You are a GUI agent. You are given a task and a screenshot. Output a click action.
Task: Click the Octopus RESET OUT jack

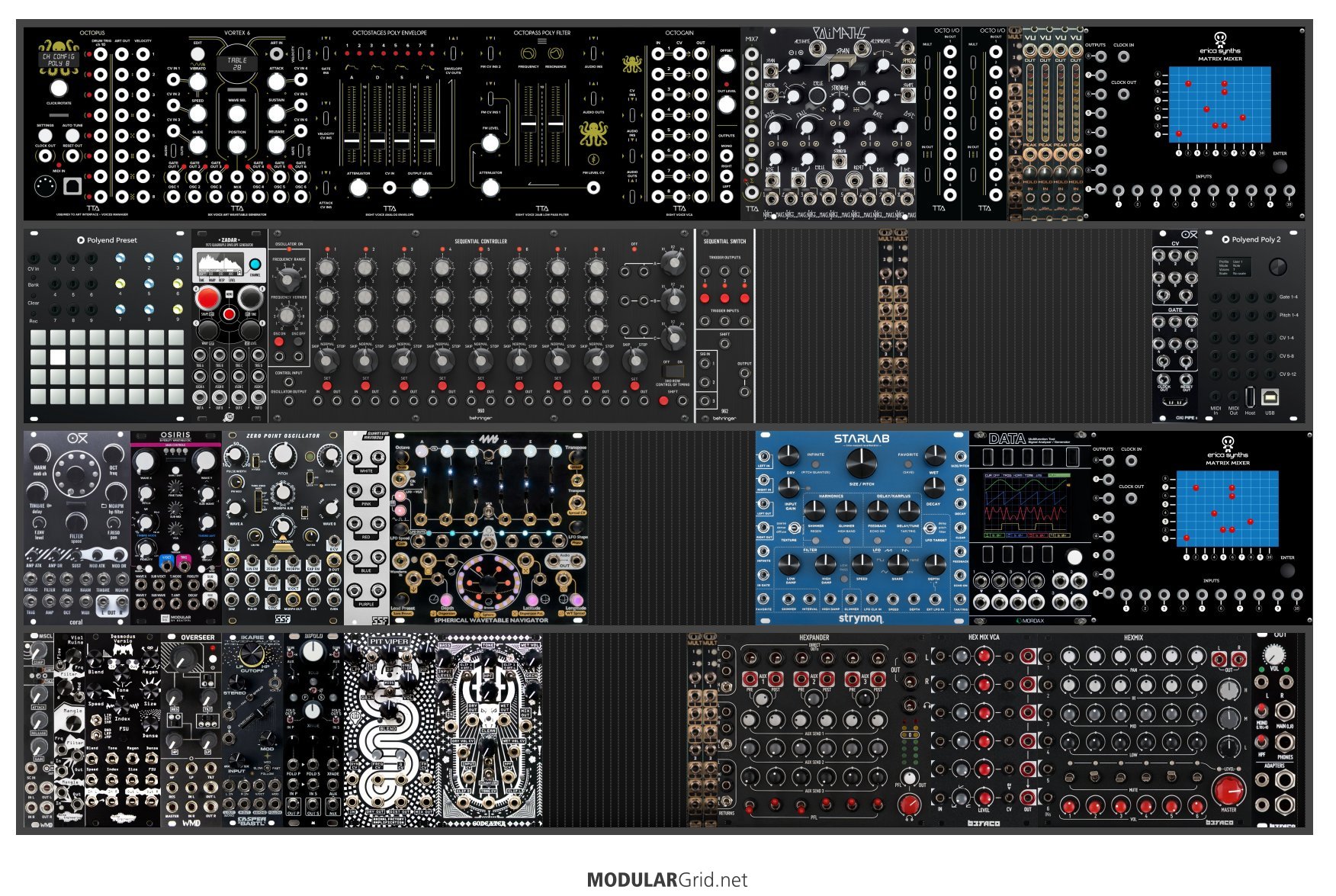(x=72, y=156)
